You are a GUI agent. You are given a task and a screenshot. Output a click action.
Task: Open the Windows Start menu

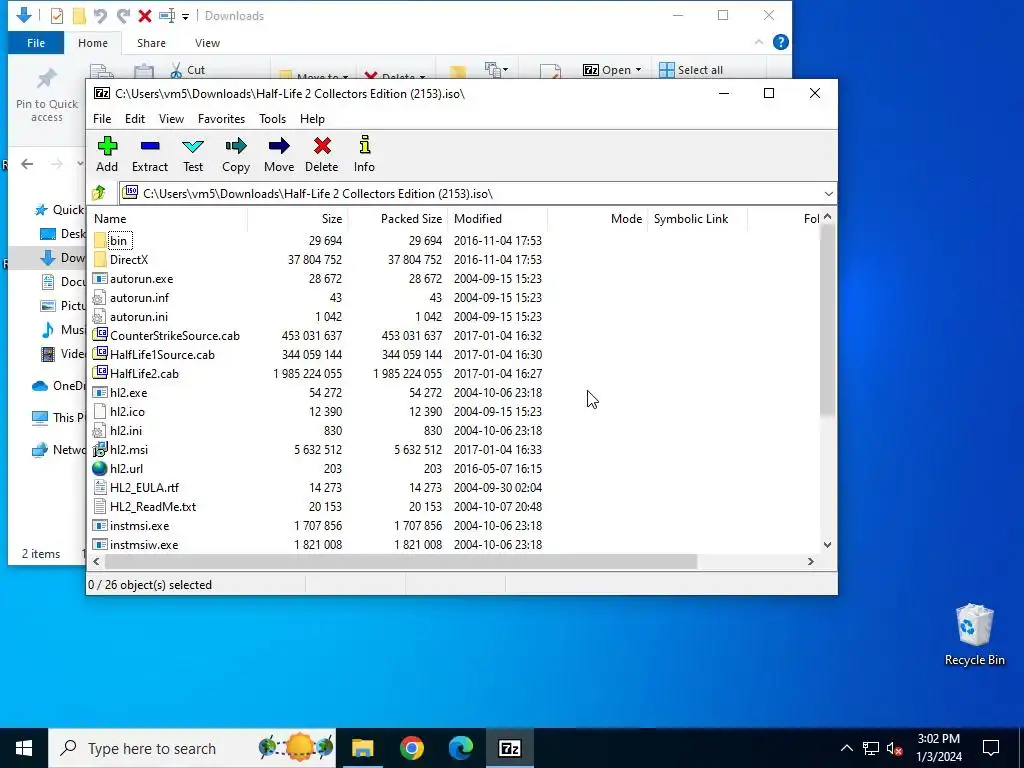pos(24,748)
